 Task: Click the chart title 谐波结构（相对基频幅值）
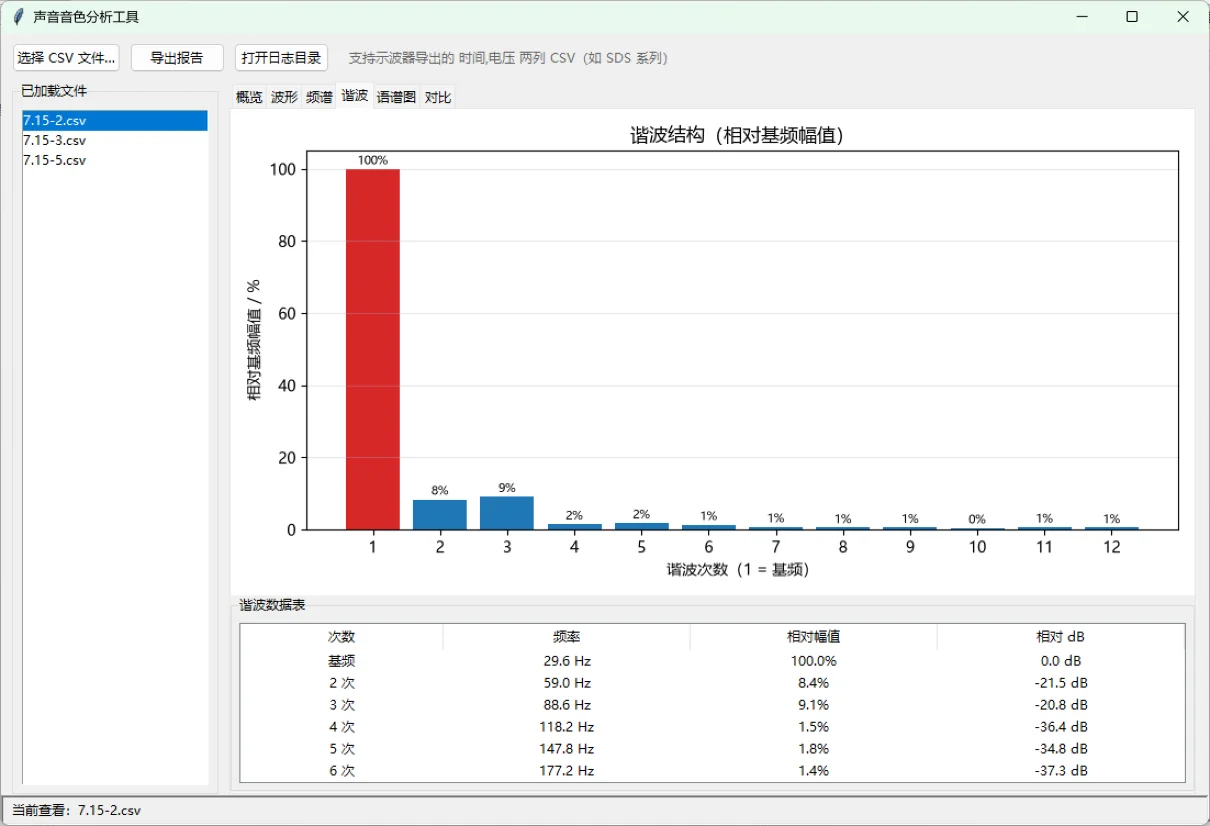[738, 136]
